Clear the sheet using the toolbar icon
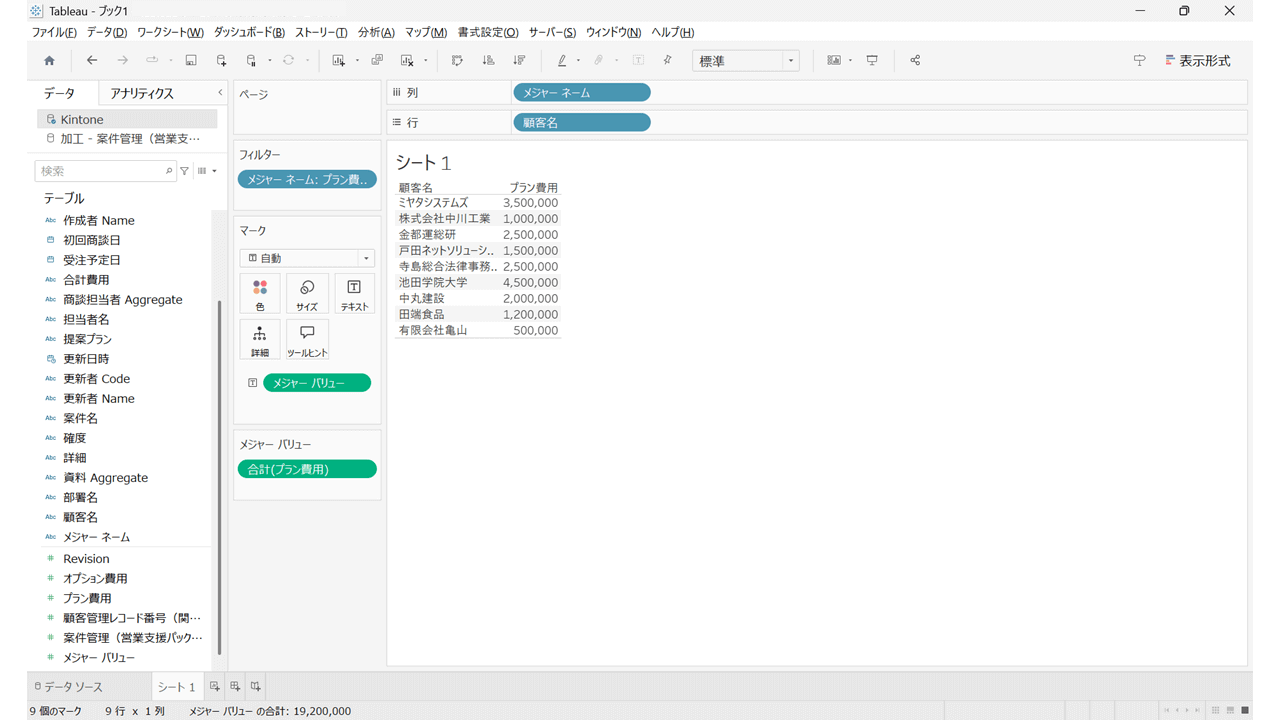This screenshot has height=720, width=1280. [x=408, y=61]
